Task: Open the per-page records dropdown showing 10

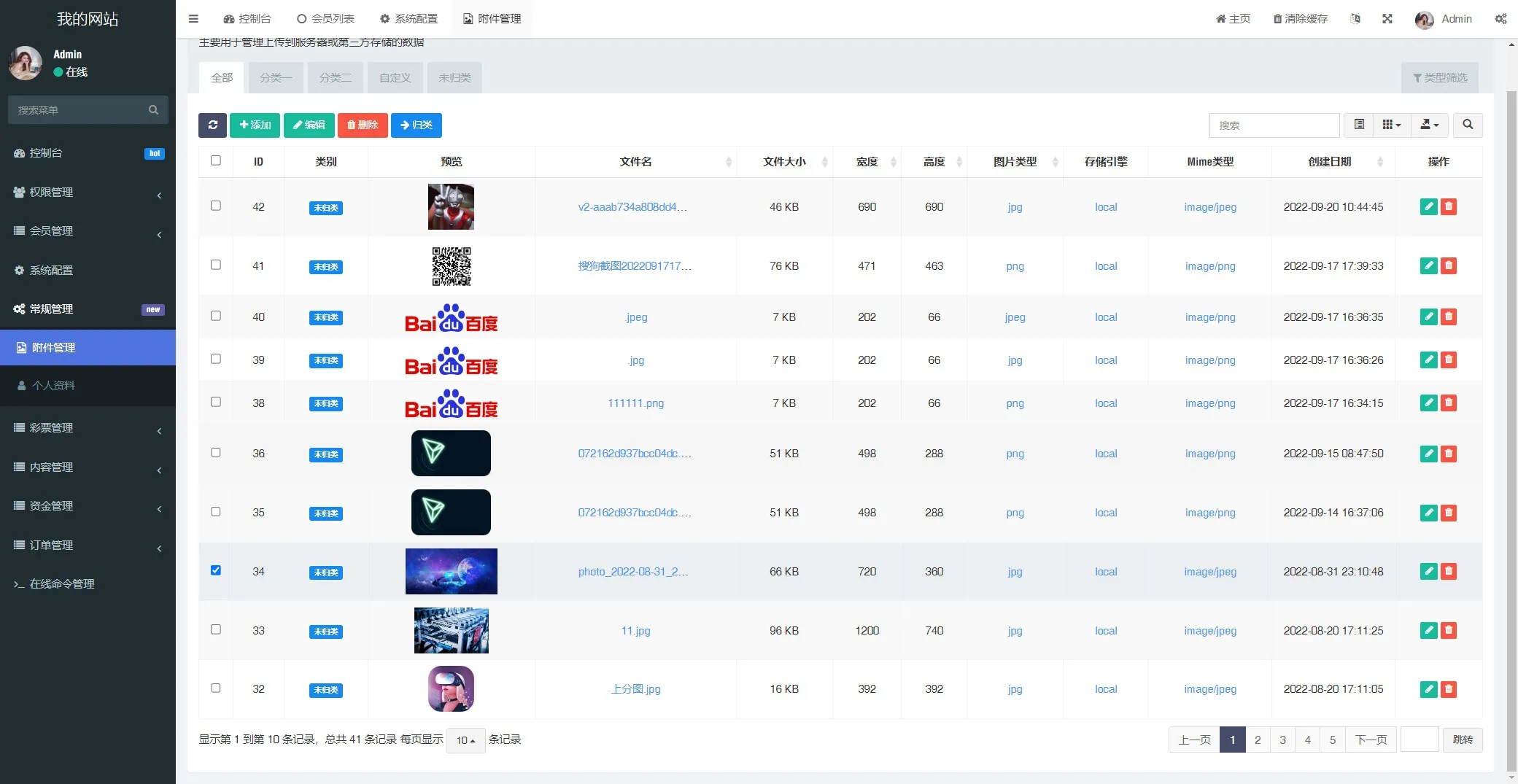Action: click(465, 740)
